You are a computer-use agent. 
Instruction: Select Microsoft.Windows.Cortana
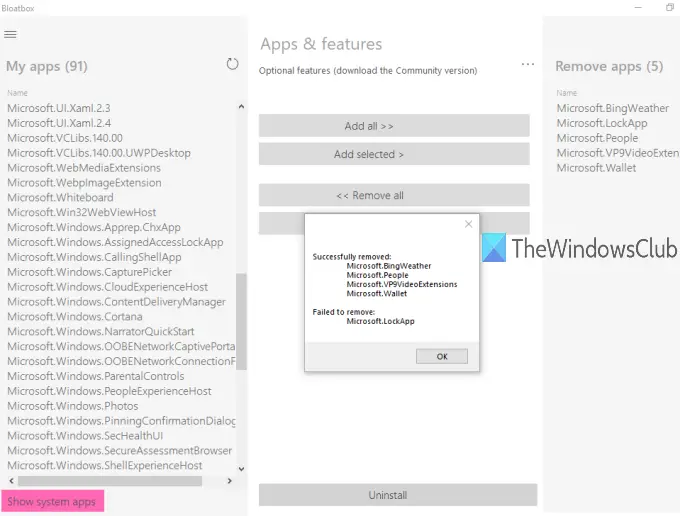(x=75, y=317)
